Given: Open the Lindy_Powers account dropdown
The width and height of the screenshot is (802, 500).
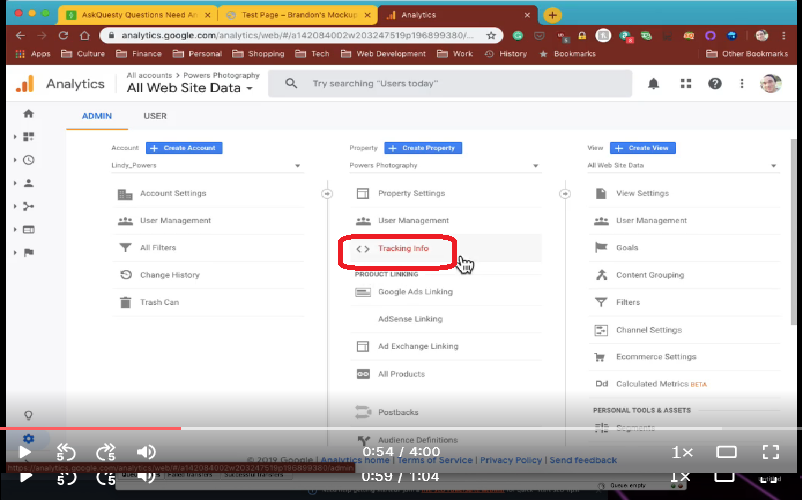Looking at the screenshot, I should click(207, 166).
